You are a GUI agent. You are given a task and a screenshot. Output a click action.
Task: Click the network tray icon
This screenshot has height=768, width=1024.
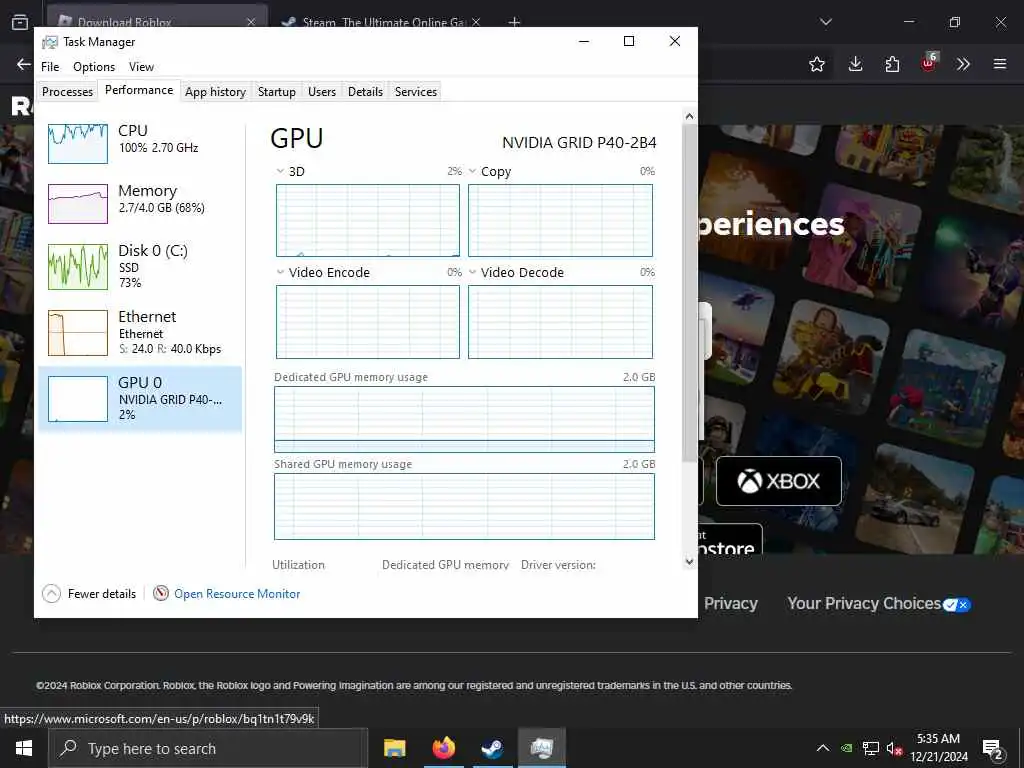871,748
